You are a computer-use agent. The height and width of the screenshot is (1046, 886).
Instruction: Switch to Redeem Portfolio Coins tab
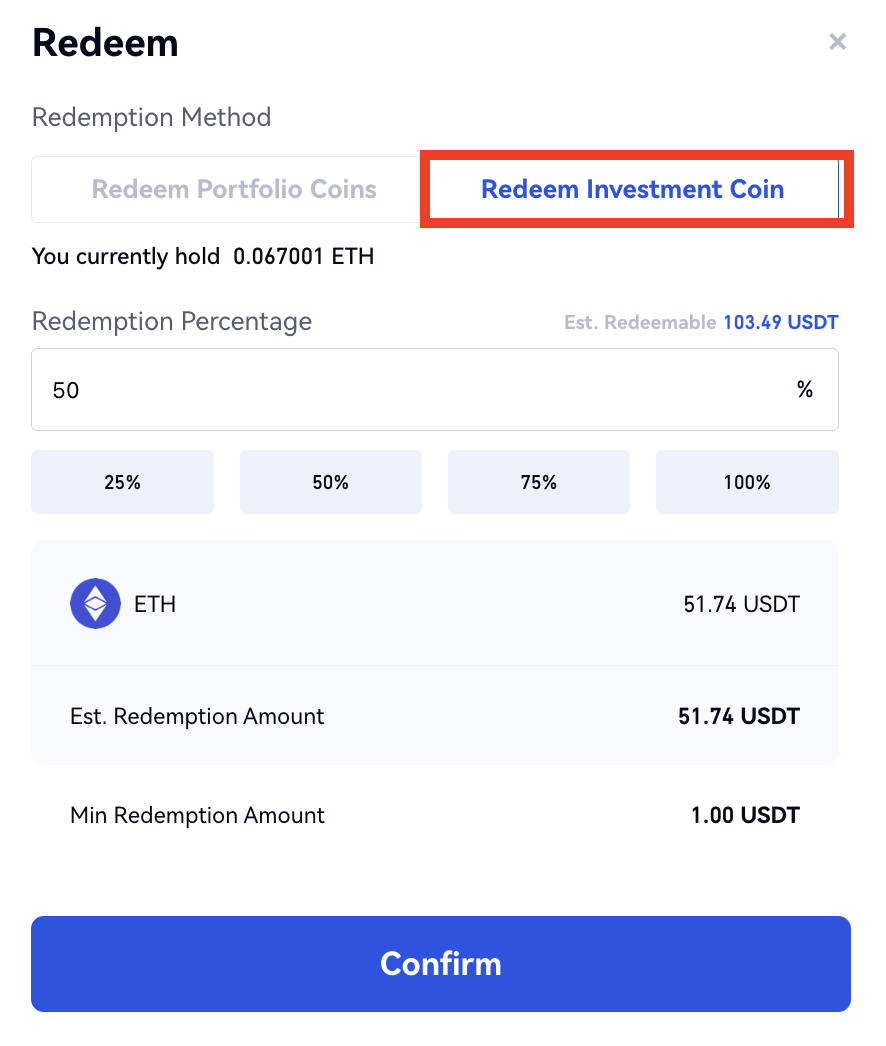(234, 189)
